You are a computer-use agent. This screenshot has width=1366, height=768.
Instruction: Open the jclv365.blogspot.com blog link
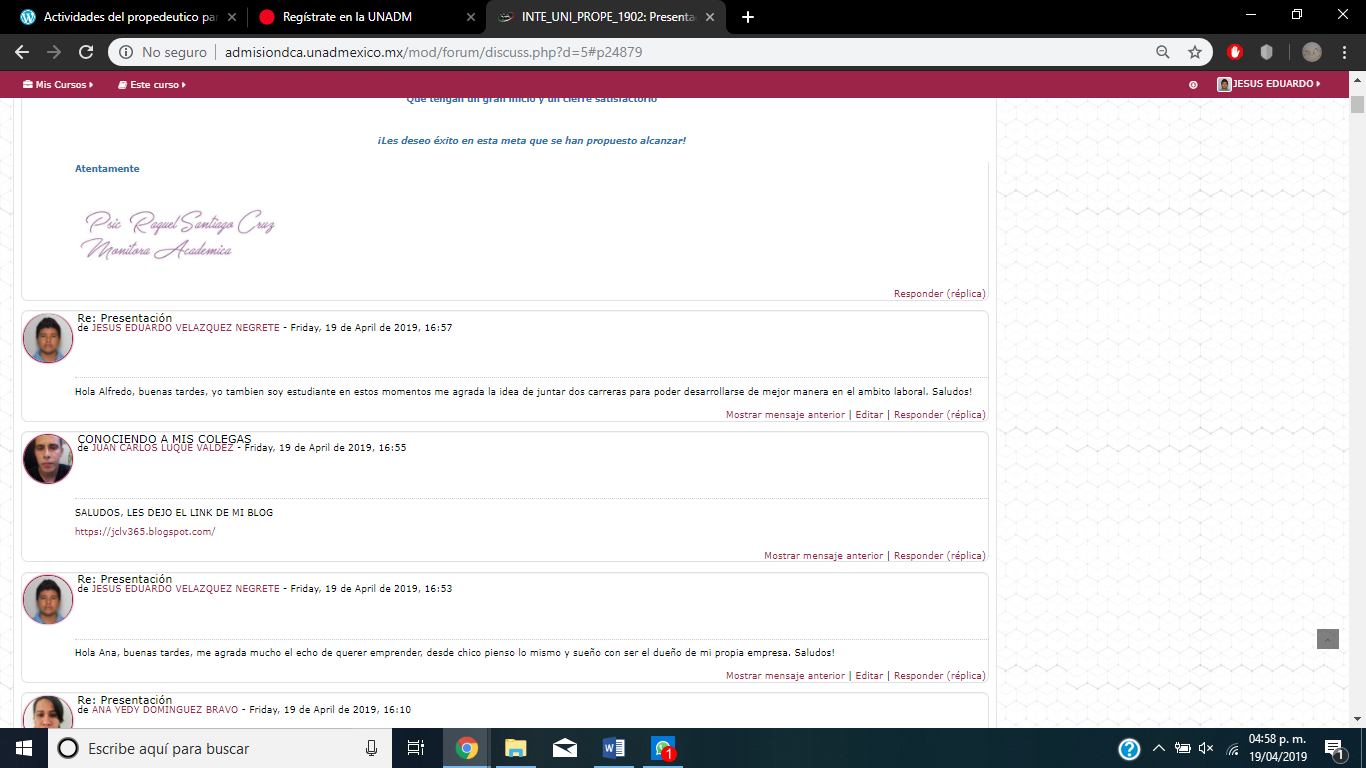pyautogui.click(x=145, y=532)
